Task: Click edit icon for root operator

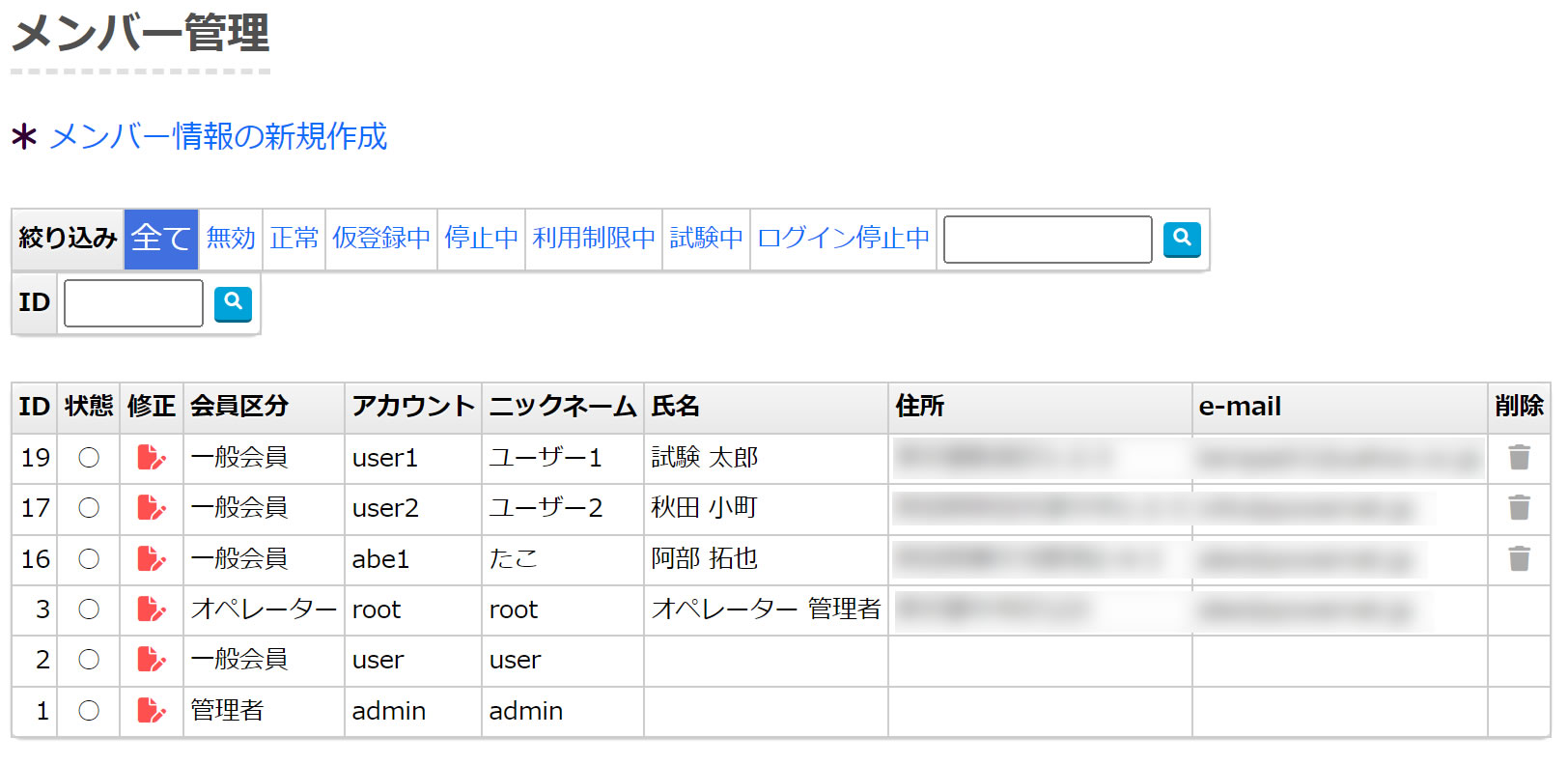Action: (151, 609)
